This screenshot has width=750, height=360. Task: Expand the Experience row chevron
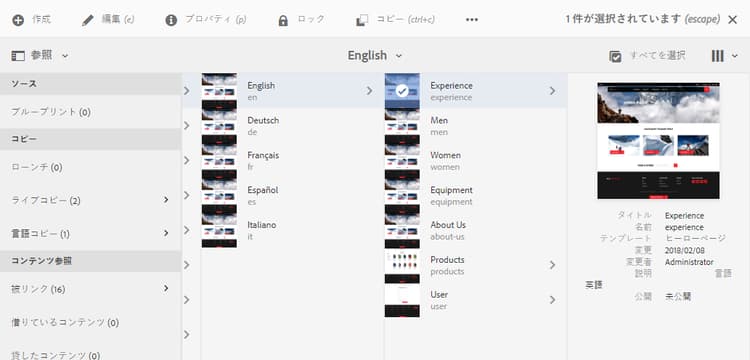tap(552, 91)
